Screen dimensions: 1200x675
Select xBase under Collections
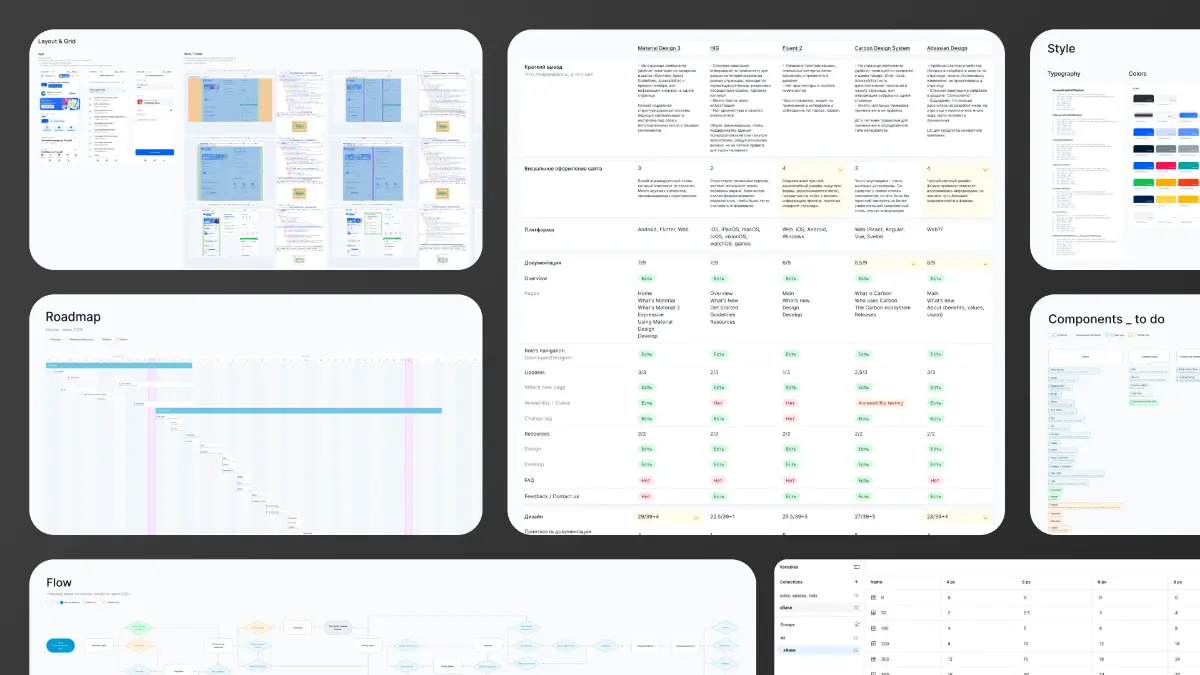click(x=818, y=607)
